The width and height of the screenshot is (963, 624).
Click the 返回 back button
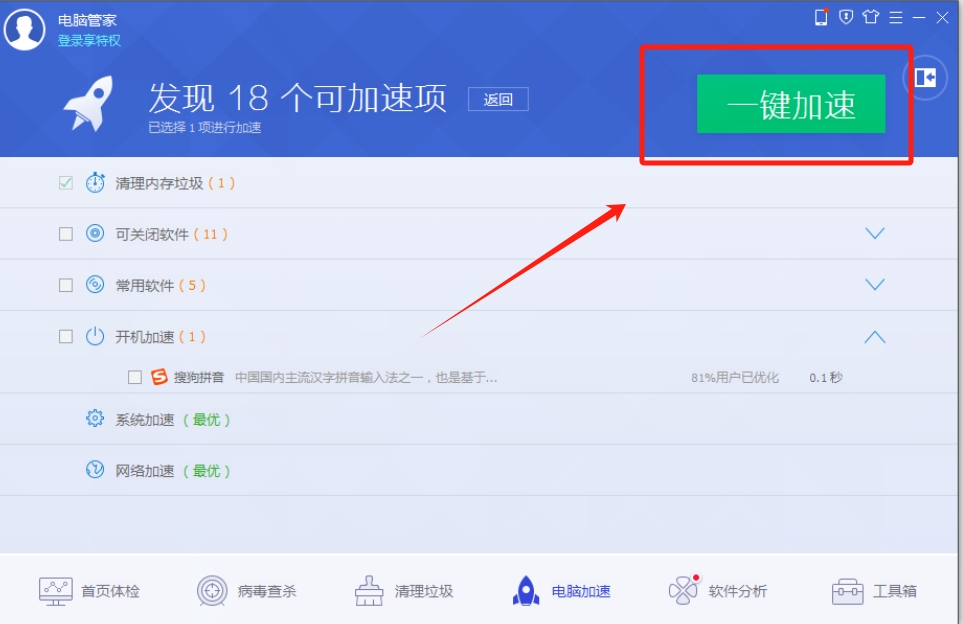point(499,100)
